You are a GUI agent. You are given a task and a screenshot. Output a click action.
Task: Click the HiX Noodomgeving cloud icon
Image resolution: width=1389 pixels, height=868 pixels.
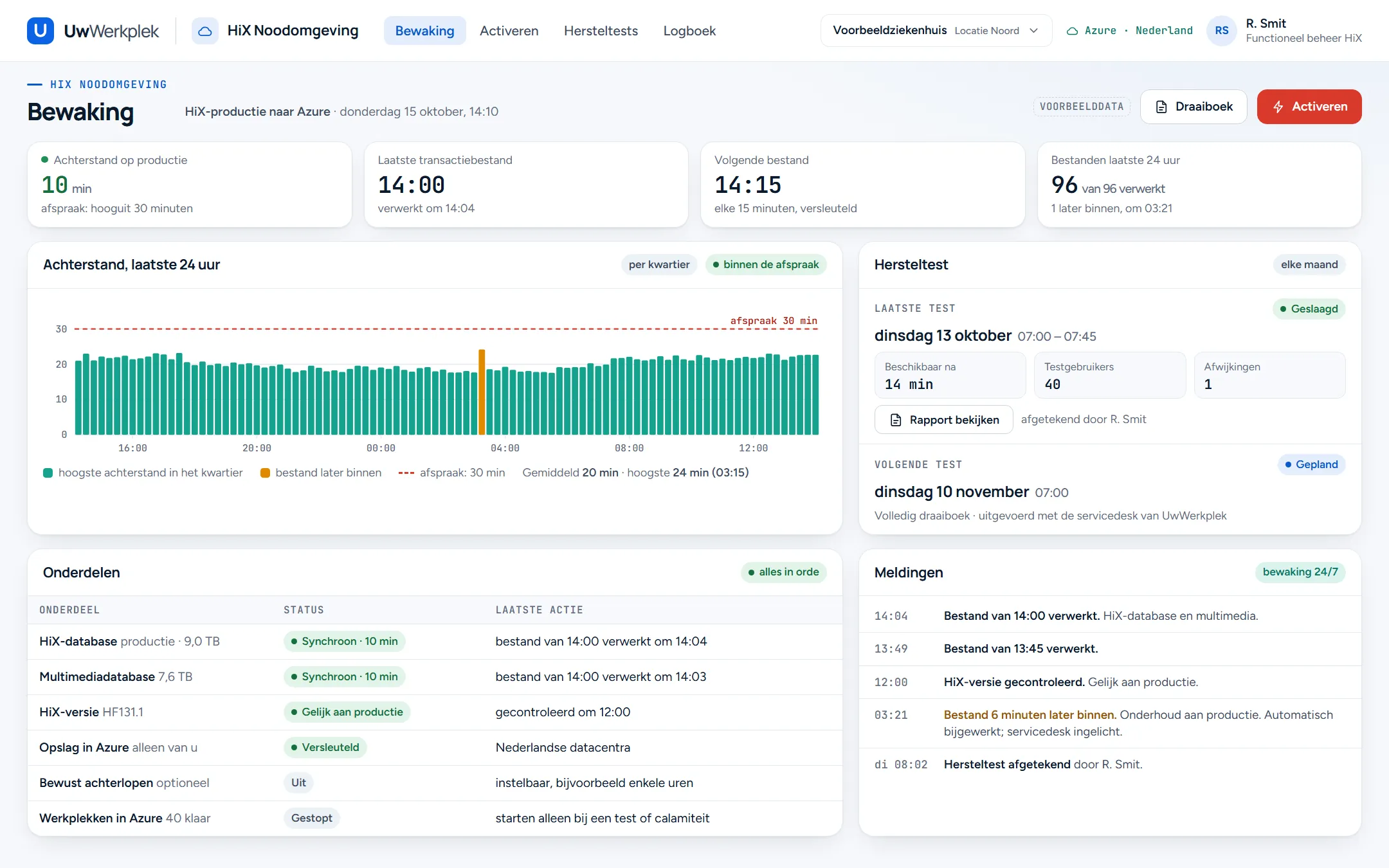tap(204, 31)
